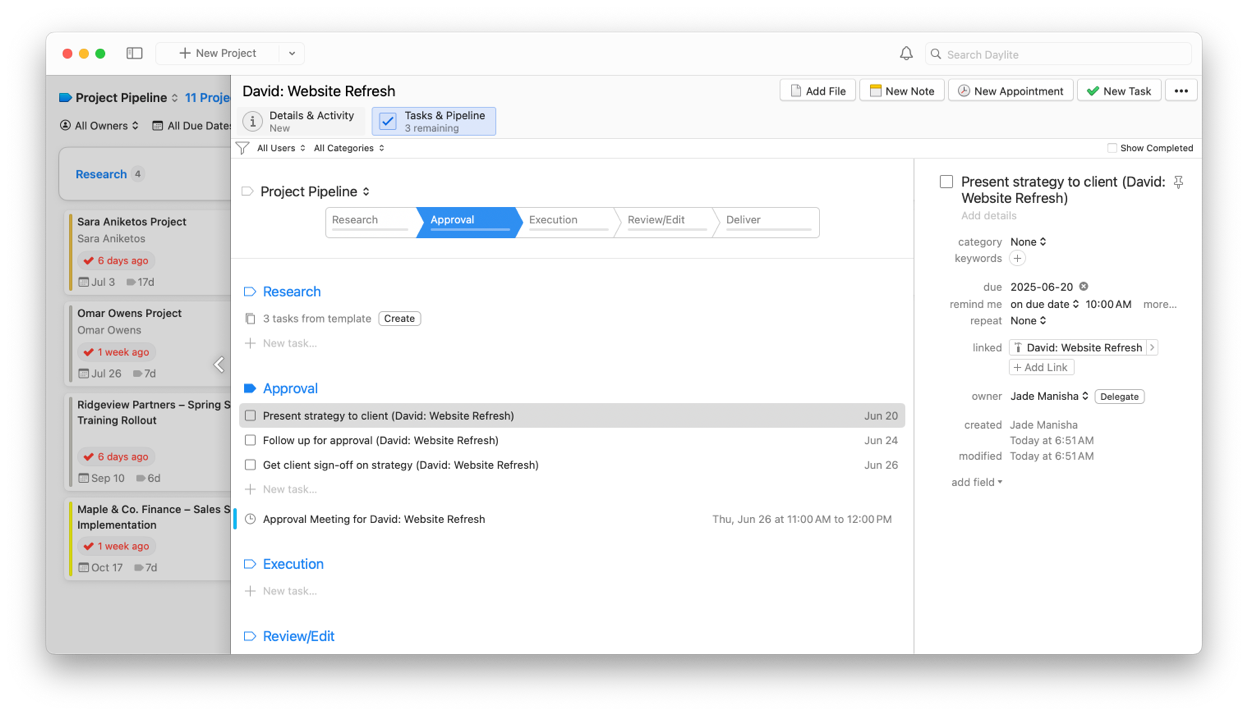
Task: Enable the Show Completed checkbox
Action: (1112, 148)
